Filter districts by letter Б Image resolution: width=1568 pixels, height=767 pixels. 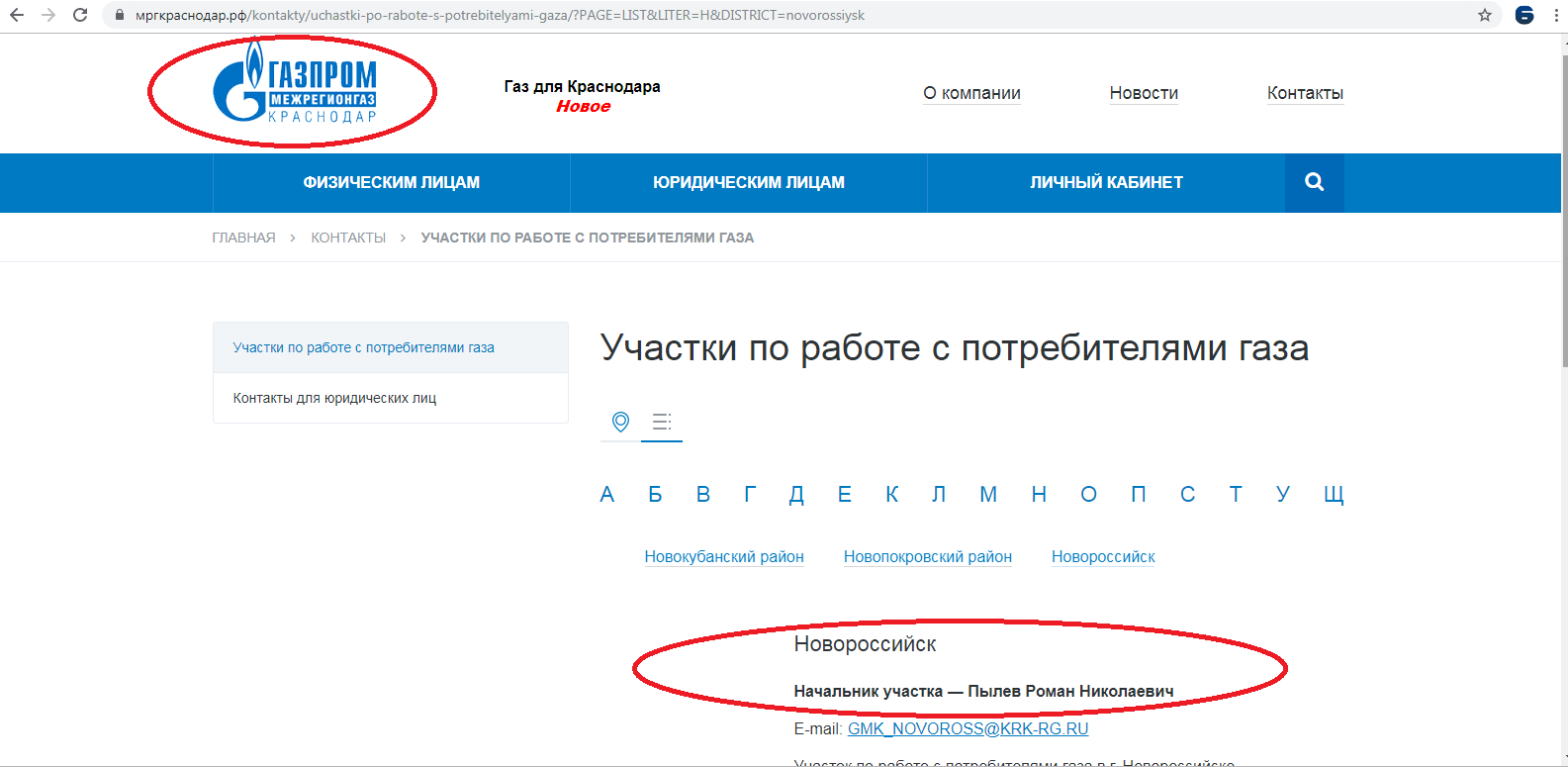point(655,494)
